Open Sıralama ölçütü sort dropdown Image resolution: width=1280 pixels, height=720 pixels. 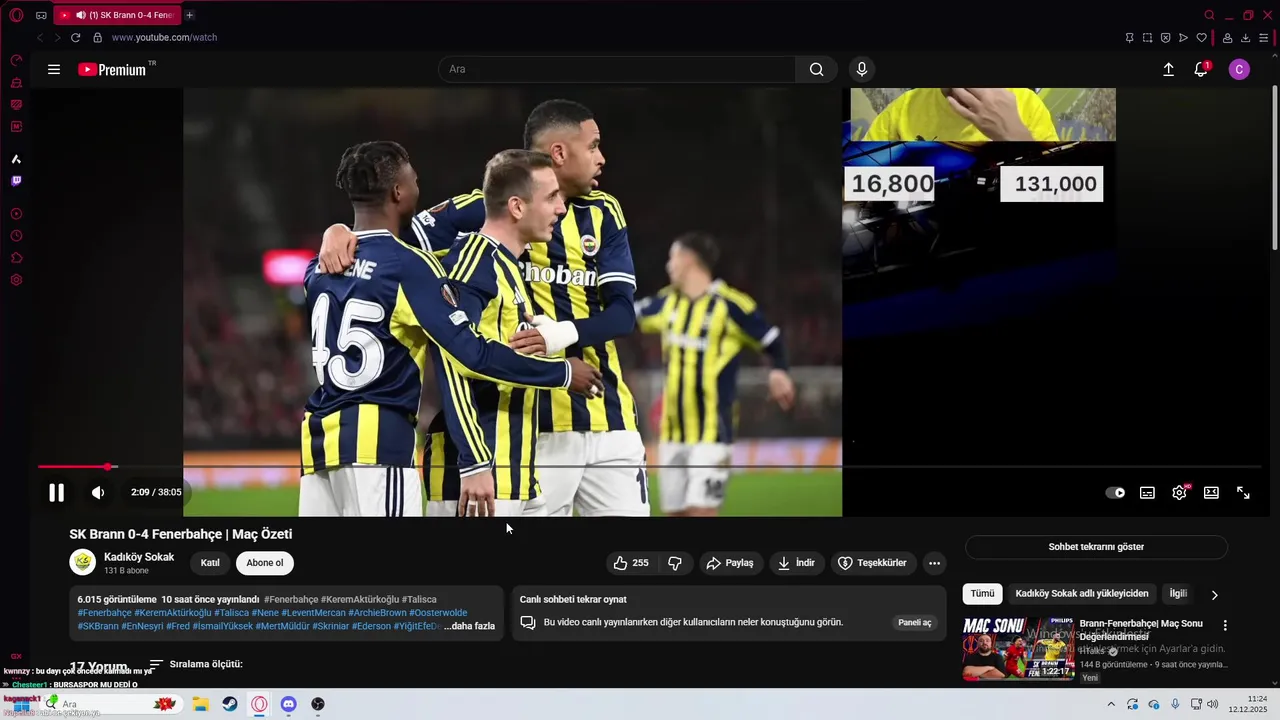(196, 664)
